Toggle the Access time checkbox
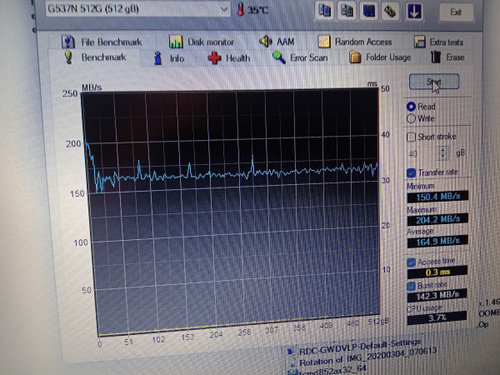The image size is (500, 375). pyautogui.click(x=411, y=262)
